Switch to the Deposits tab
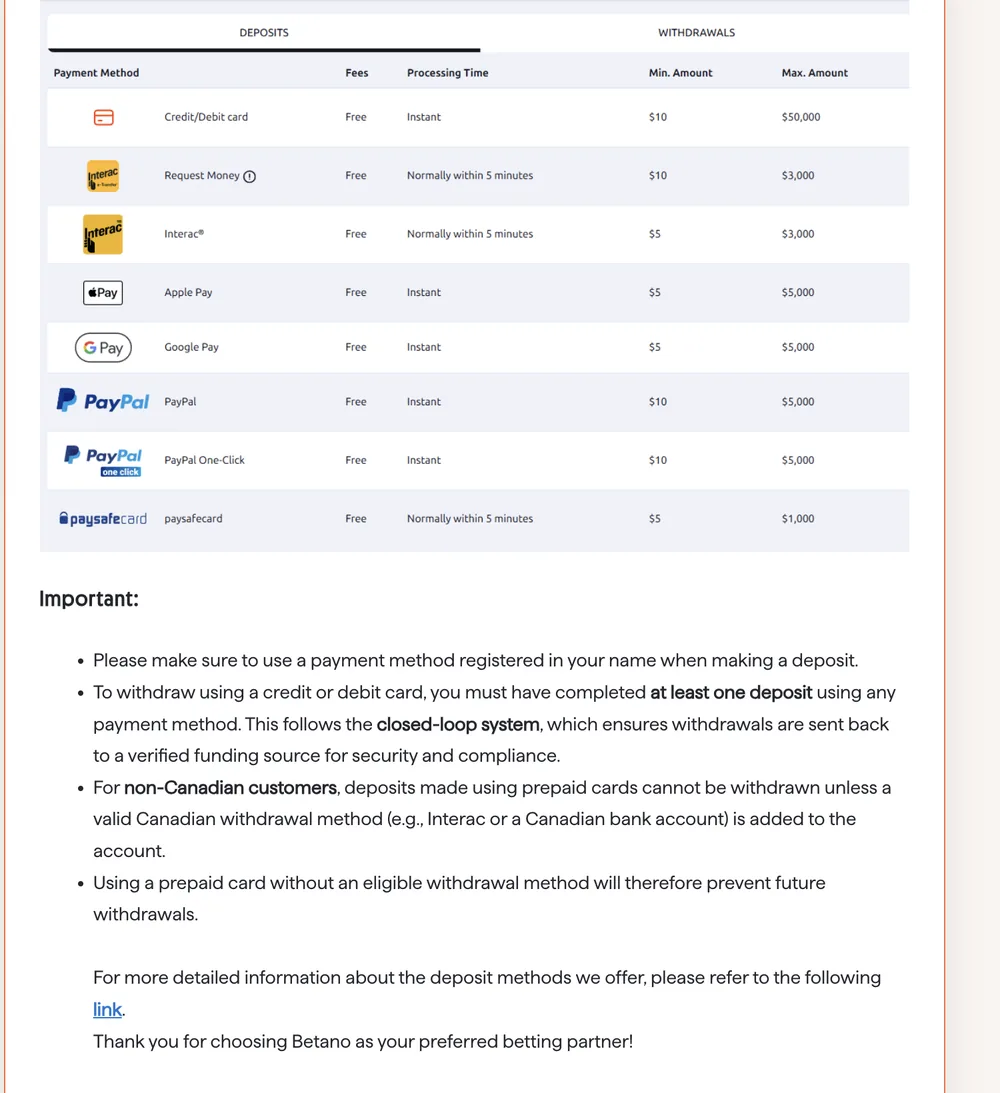This screenshot has width=1000, height=1093. pyautogui.click(x=263, y=33)
